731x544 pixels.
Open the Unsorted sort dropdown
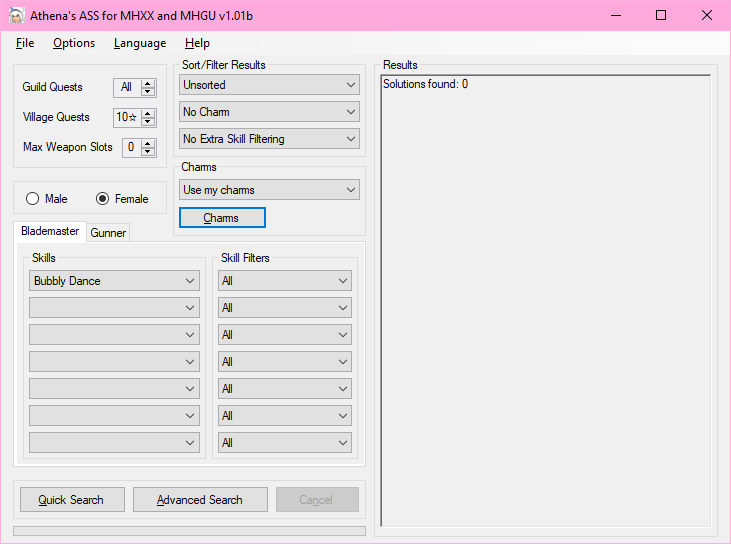269,85
